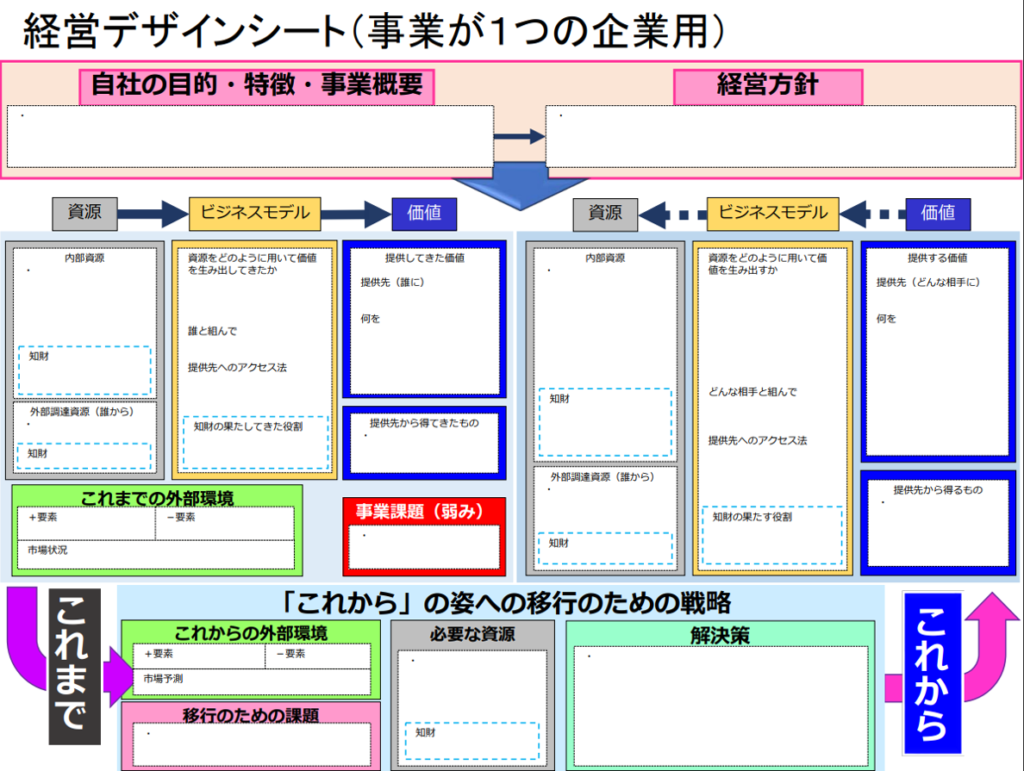Click the 市場予測 row in これからの外部環境
Image resolution: width=1024 pixels, height=771 pixels.
pos(251,680)
